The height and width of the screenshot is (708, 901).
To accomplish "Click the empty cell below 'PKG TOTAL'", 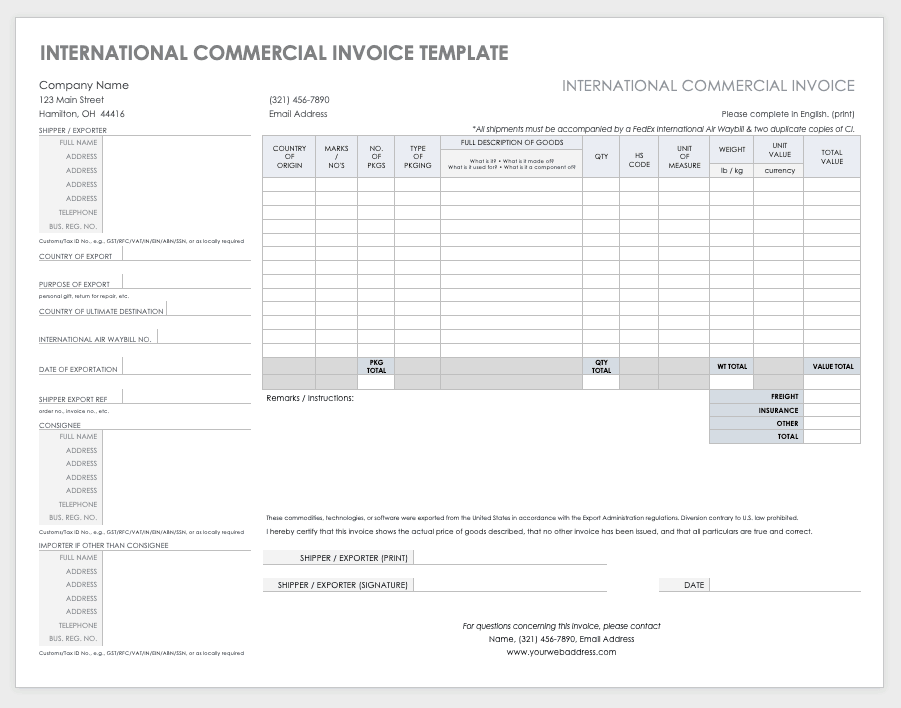I will (x=376, y=382).
